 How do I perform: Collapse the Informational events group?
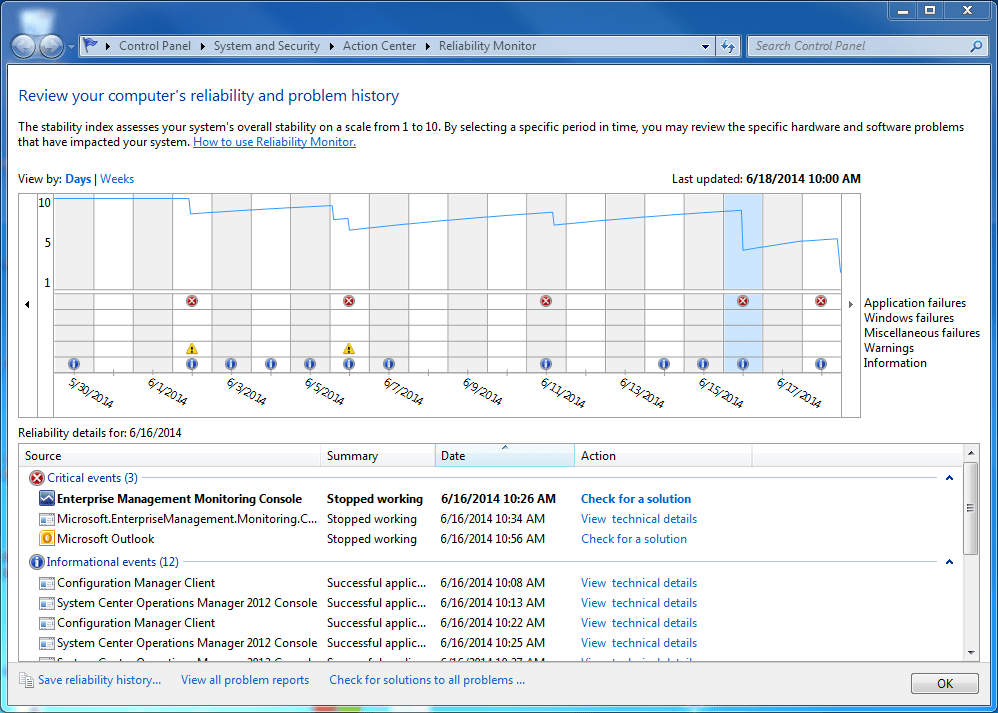point(949,561)
